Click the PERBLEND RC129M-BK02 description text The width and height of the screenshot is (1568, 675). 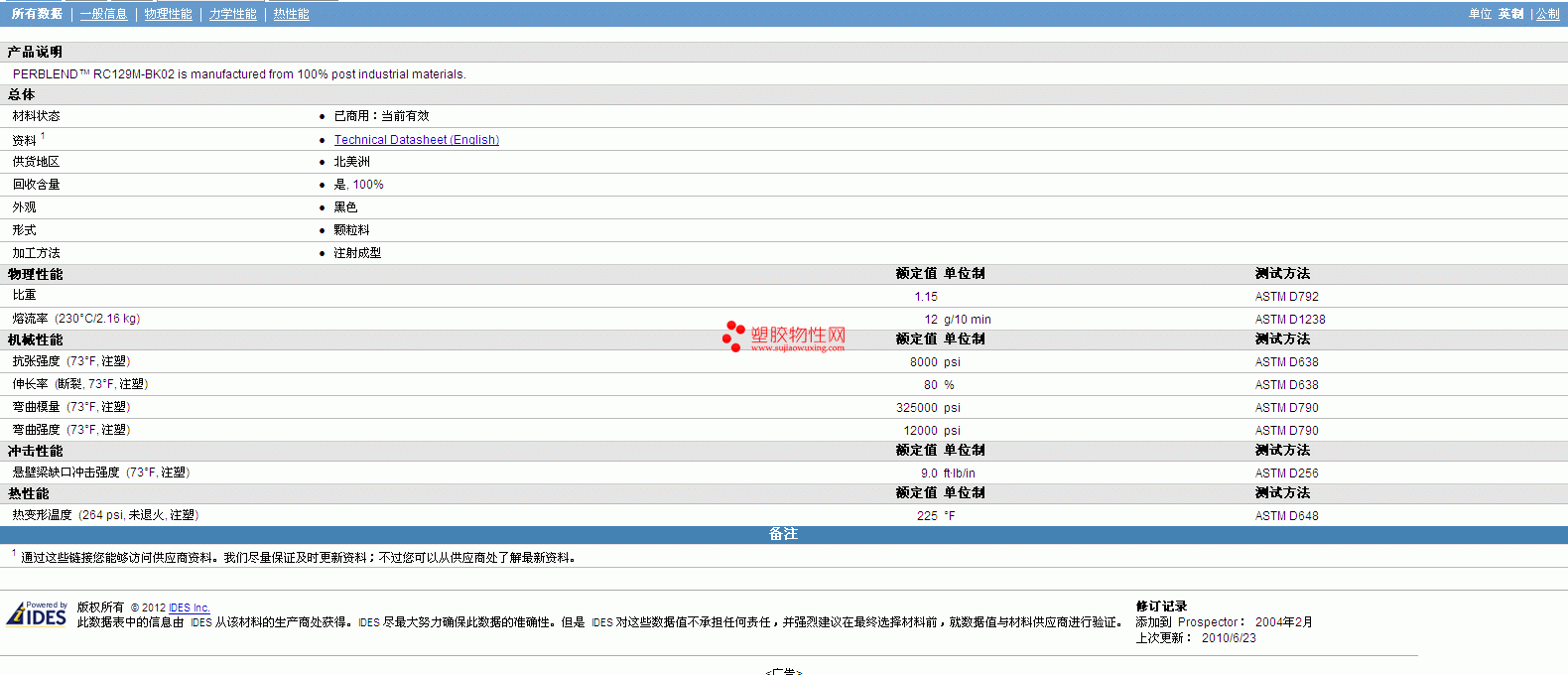[x=239, y=74]
